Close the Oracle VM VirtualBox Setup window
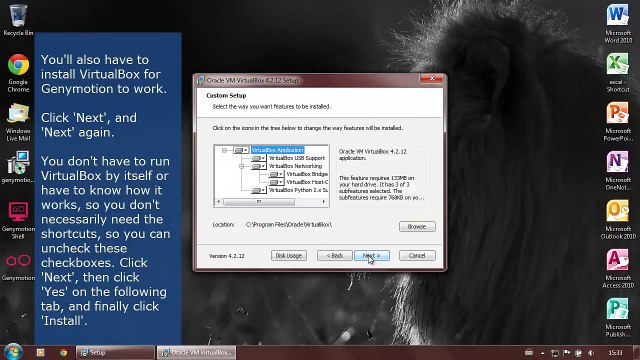Screen dimensions: 640x360 432,78
